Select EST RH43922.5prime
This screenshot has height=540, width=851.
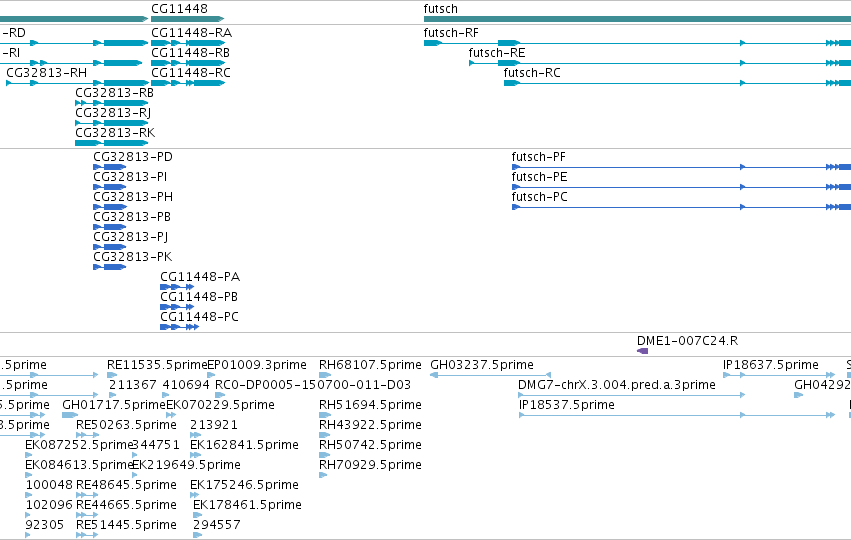pos(370,425)
